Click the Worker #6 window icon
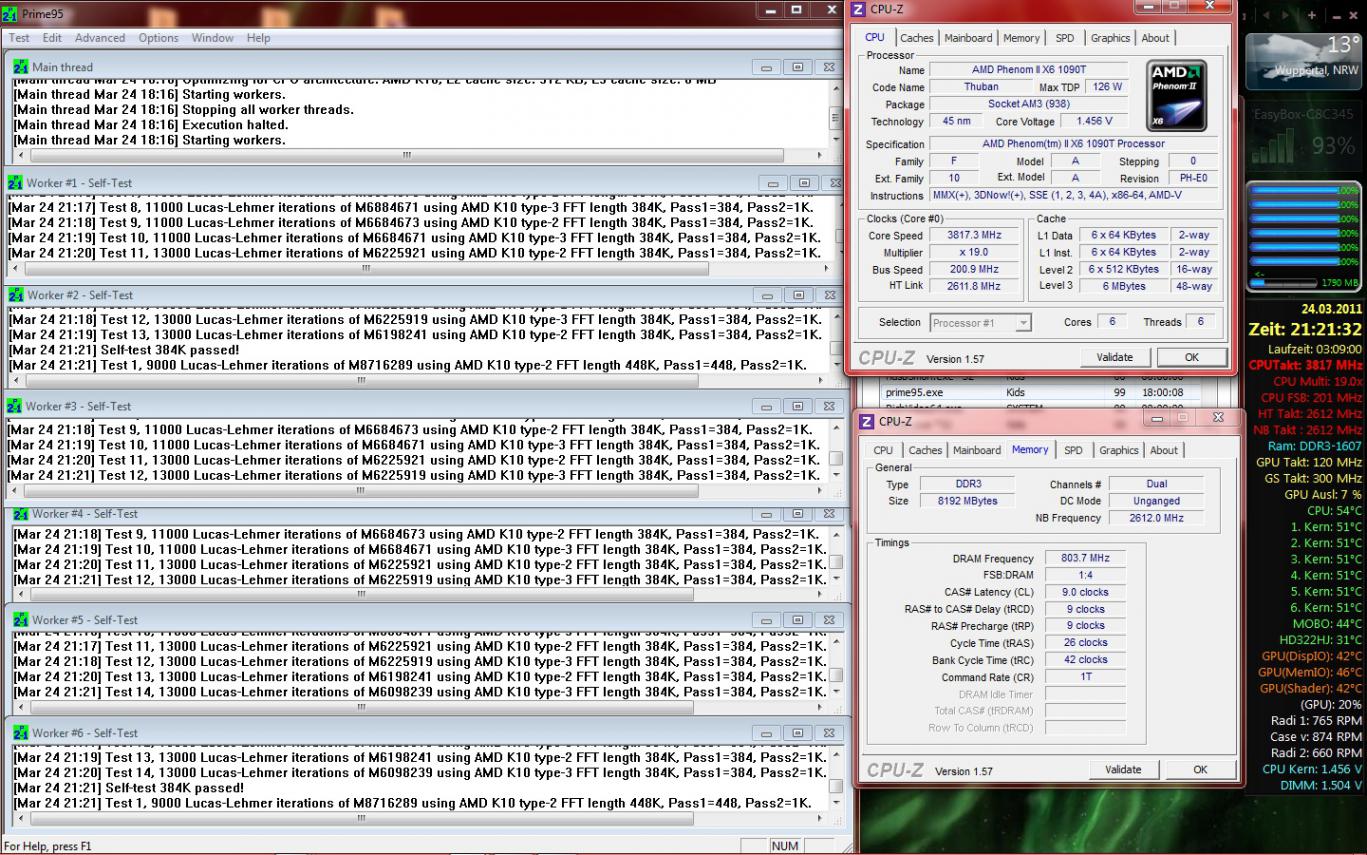Image resolution: width=1367 pixels, height=855 pixels. [x=21, y=733]
